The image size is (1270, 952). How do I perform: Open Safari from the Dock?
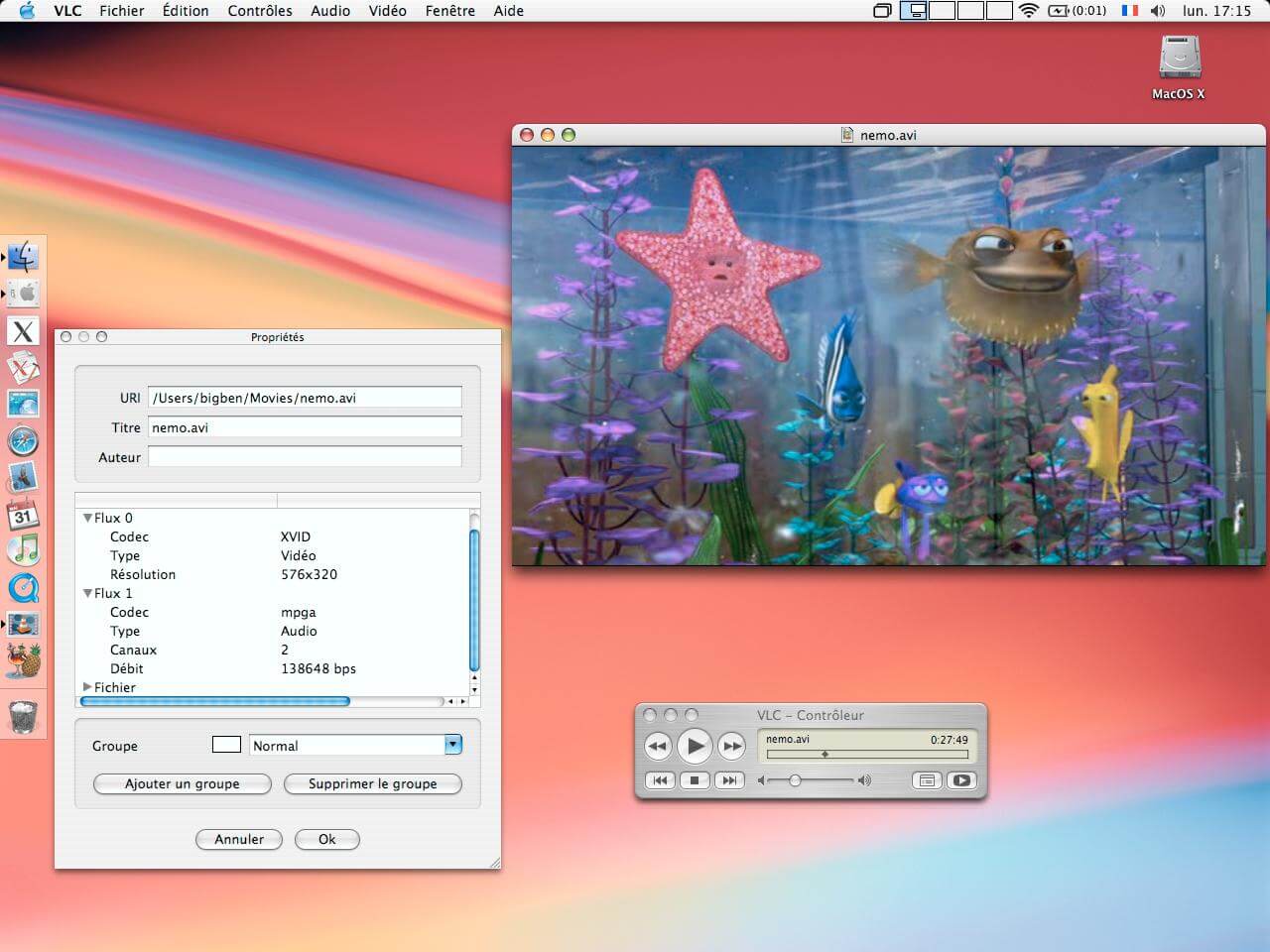[x=24, y=440]
